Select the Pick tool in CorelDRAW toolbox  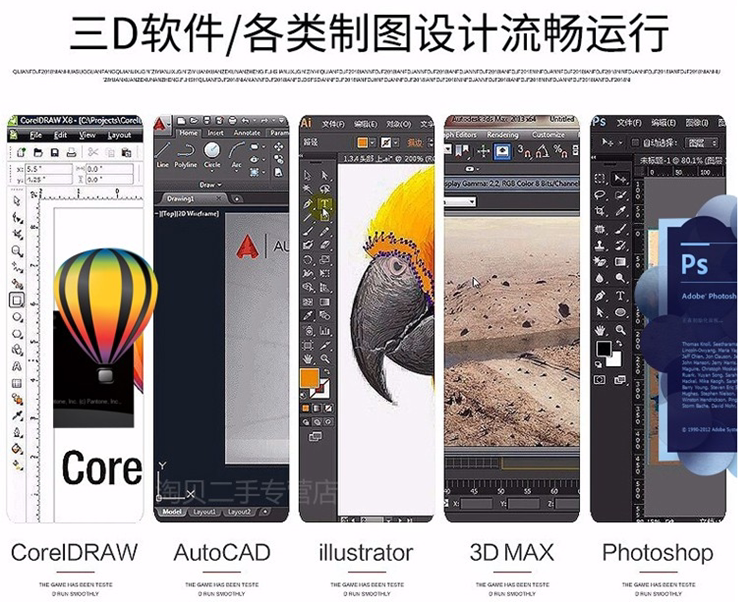tap(17, 201)
